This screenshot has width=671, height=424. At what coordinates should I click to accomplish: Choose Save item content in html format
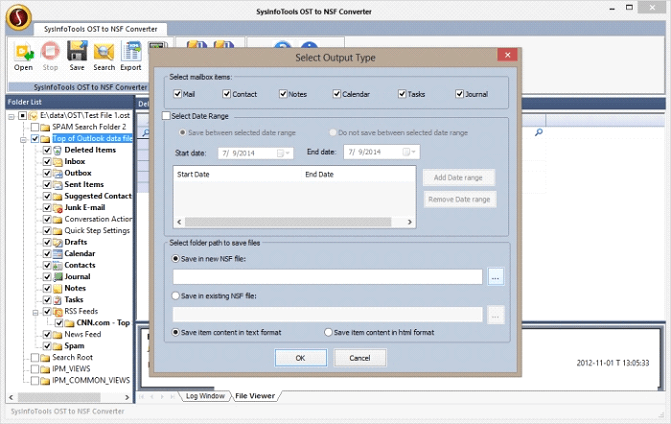328,332
